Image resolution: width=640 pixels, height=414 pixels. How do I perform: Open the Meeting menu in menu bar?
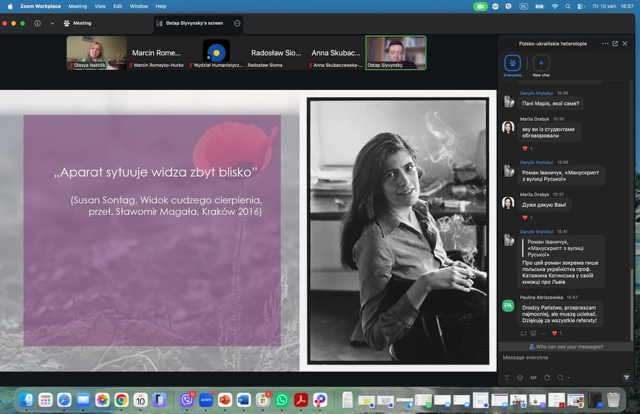coord(77,6)
